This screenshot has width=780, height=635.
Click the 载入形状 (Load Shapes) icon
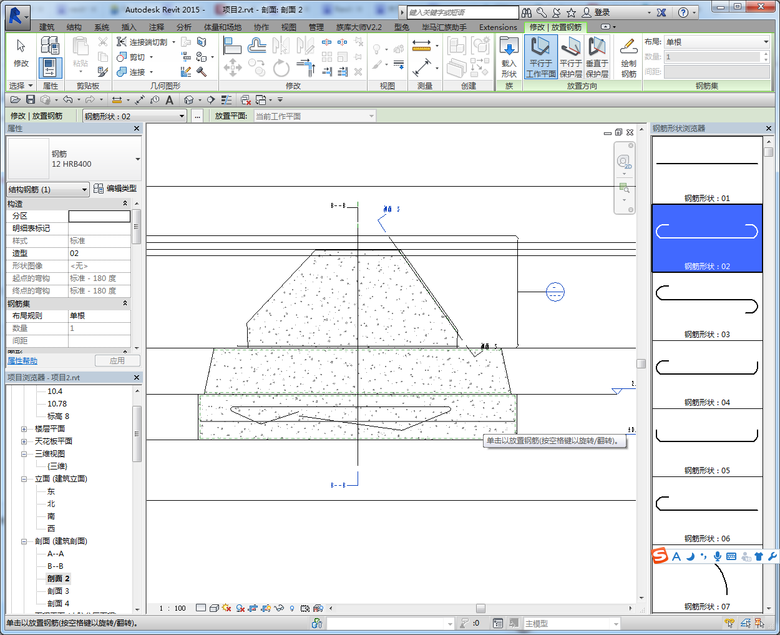point(508,56)
